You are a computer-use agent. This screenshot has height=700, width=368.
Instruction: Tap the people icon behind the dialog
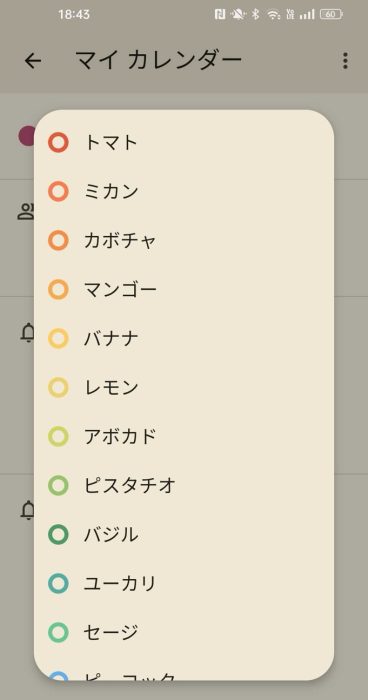pos(26,211)
